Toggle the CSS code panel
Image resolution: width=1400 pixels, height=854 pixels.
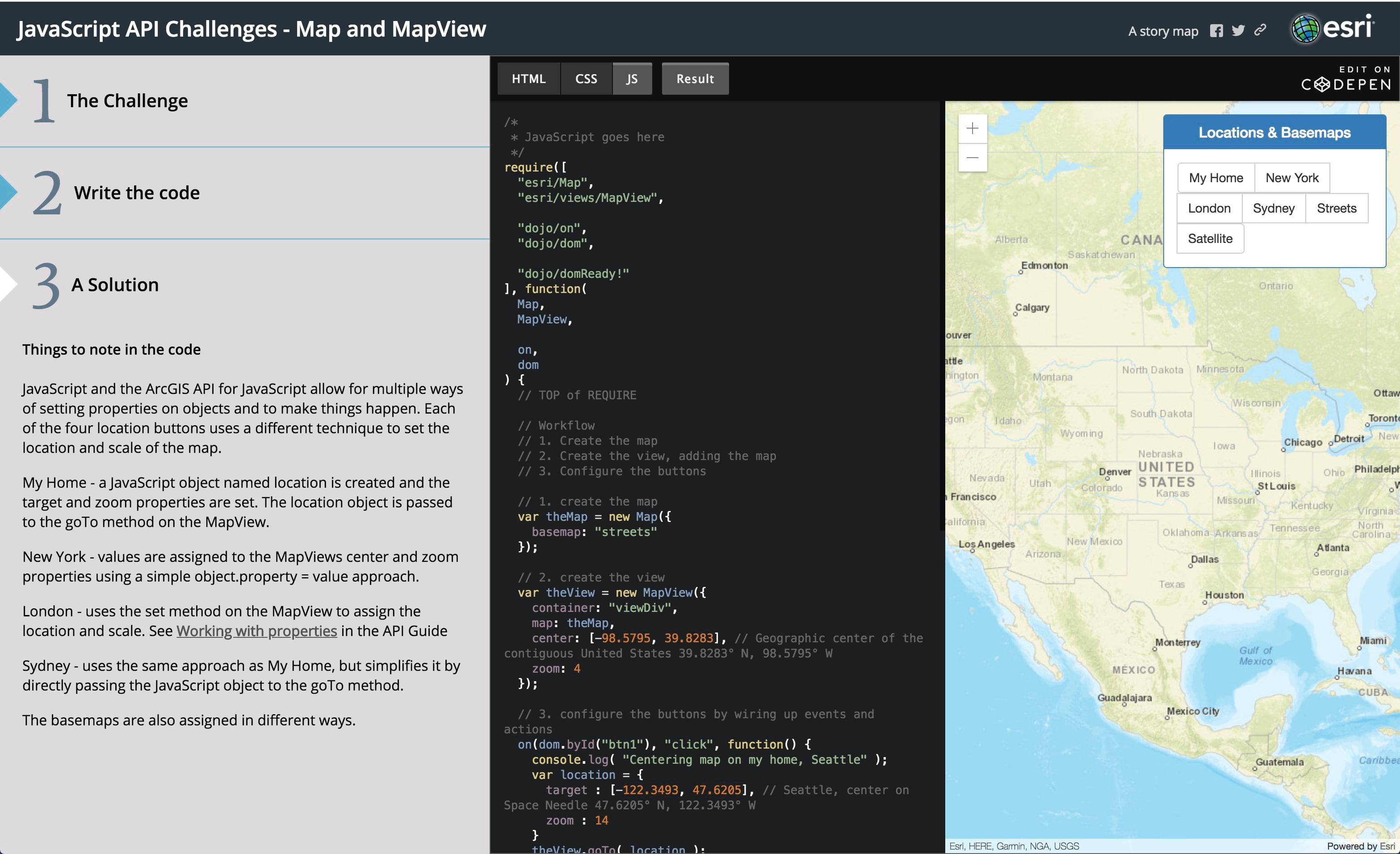click(586, 79)
